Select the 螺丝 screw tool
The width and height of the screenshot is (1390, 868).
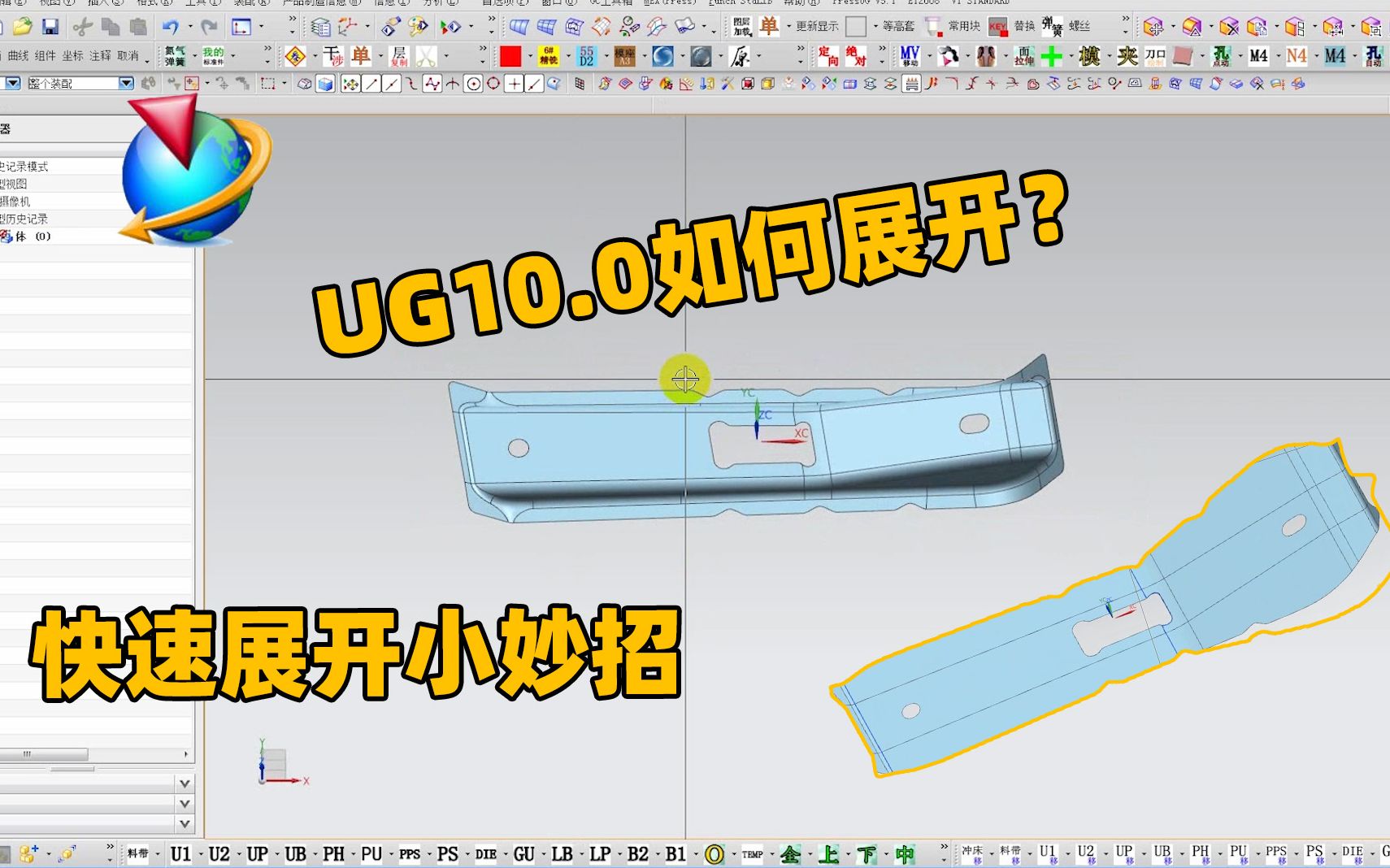[x=1079, y=25]
